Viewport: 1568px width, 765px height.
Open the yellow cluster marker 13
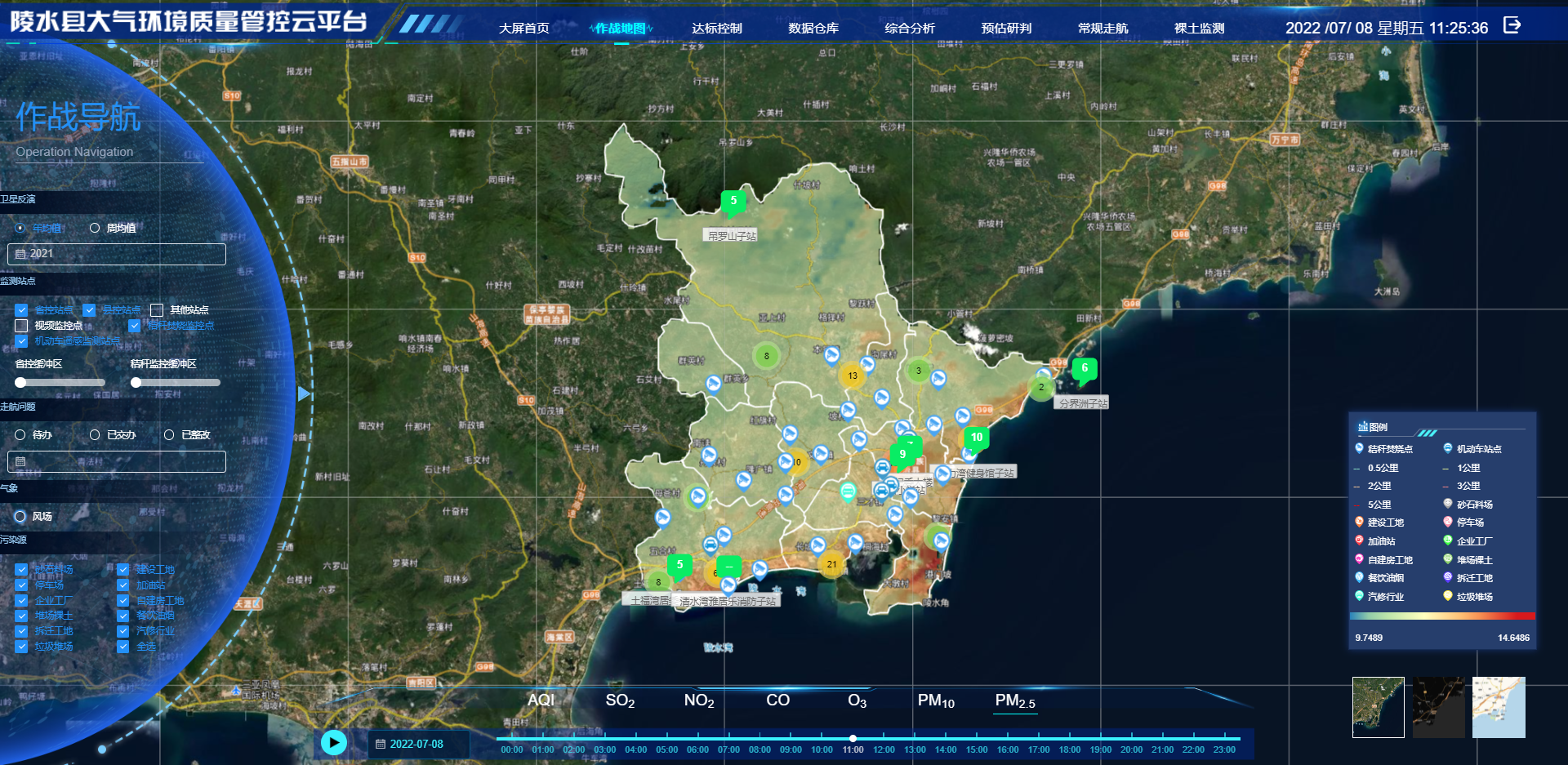852,376
